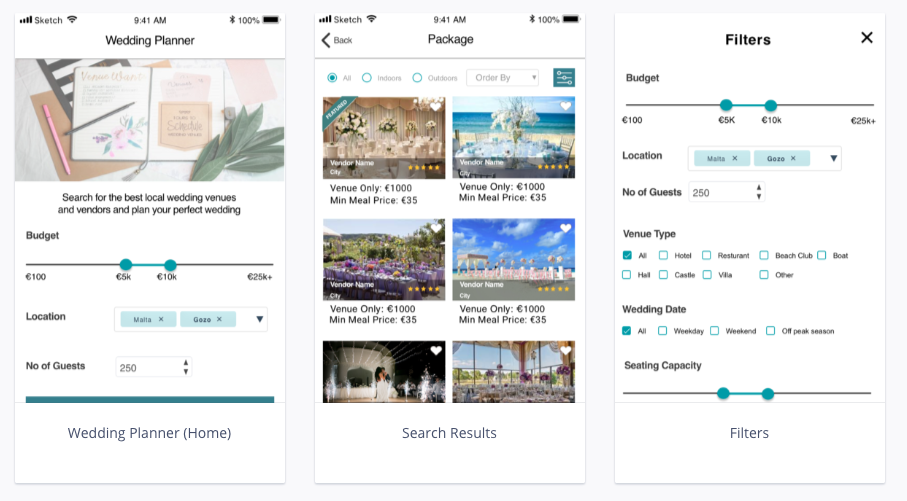This screenshot has width=907, height=501.
Task: Remove Malta tag on the home screen
Action: click(161, 319)
